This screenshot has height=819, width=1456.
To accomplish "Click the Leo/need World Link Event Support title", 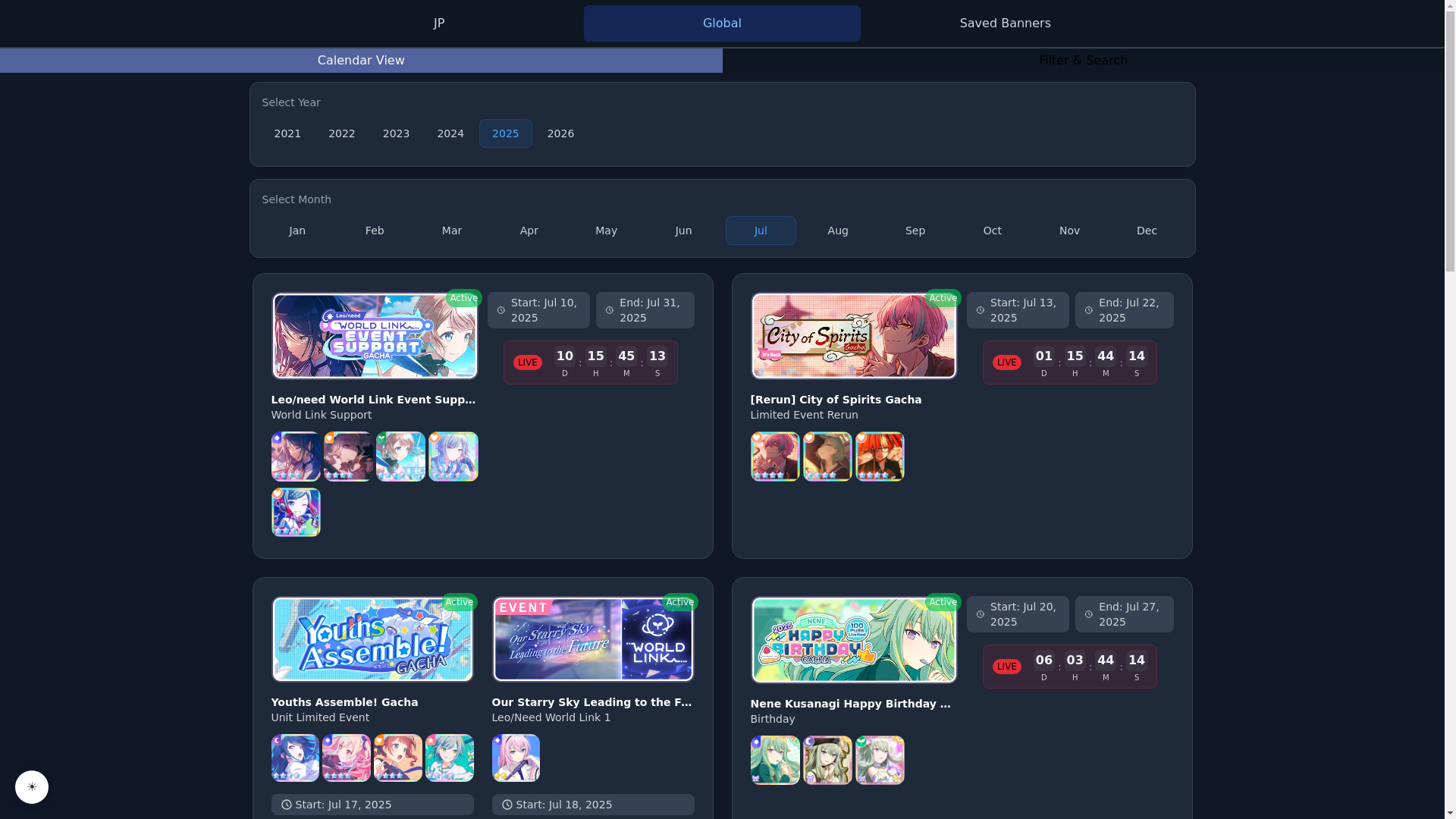I will click(374, 400).
